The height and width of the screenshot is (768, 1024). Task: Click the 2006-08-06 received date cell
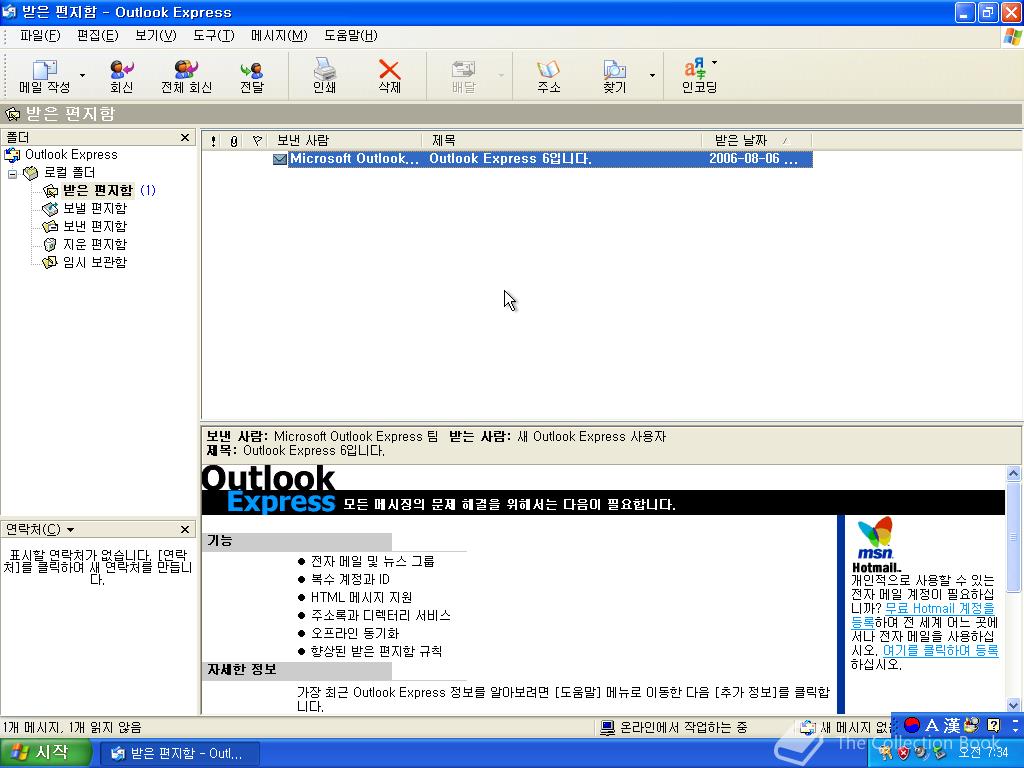coord(753,159)
